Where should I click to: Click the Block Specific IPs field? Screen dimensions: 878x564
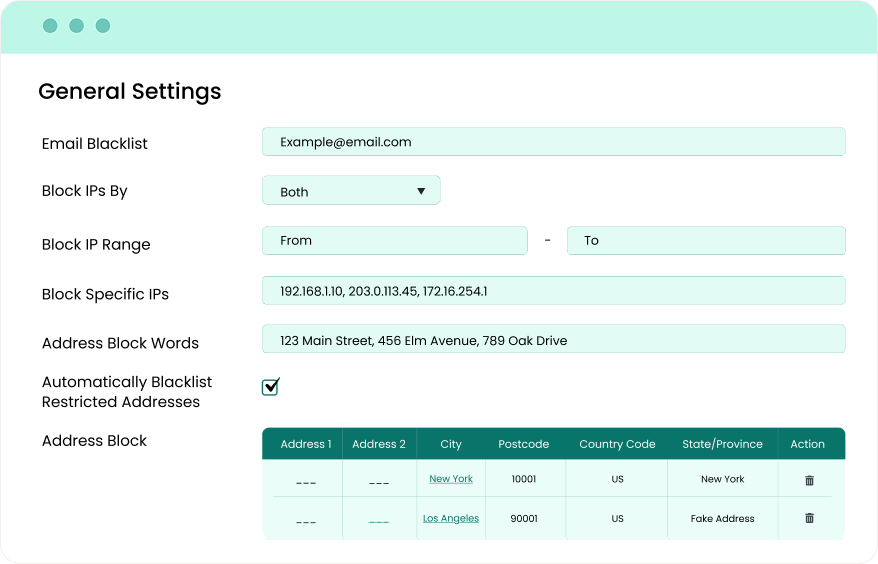click(x=553, y=291)
